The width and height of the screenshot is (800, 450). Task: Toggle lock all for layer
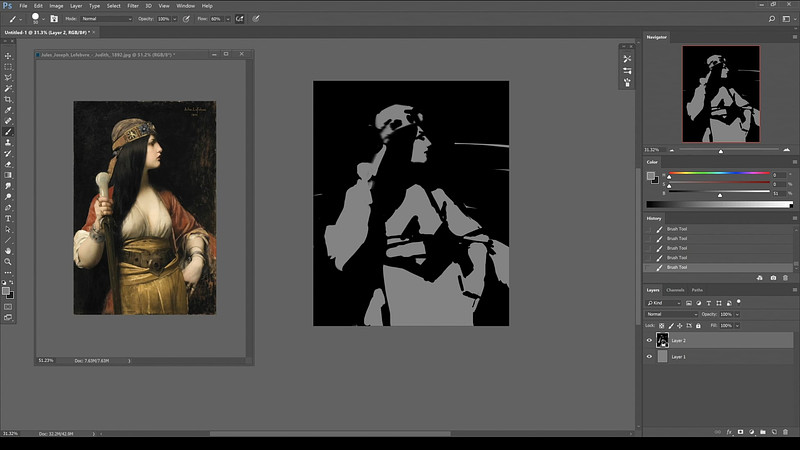click(x=698, y=326)
